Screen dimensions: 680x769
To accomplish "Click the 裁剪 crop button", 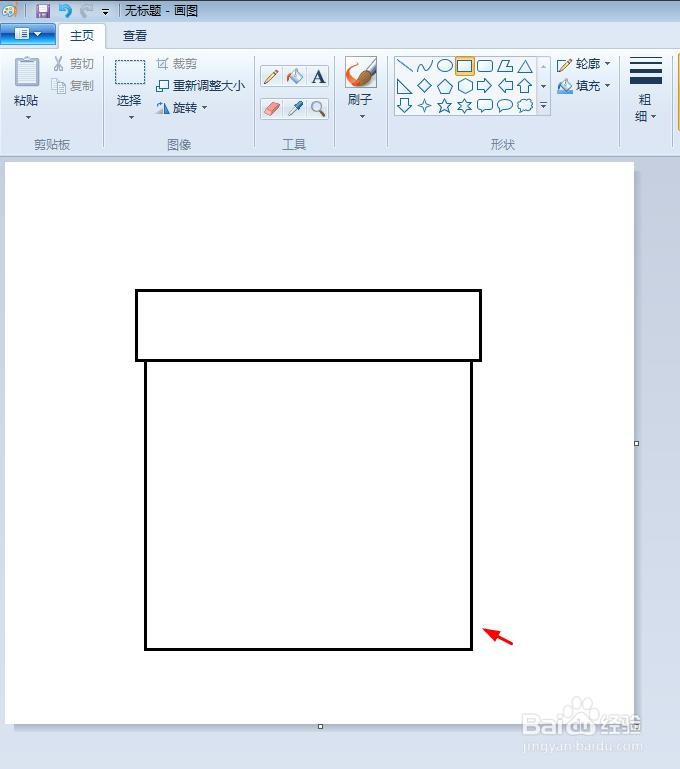I will coord(176,64).
